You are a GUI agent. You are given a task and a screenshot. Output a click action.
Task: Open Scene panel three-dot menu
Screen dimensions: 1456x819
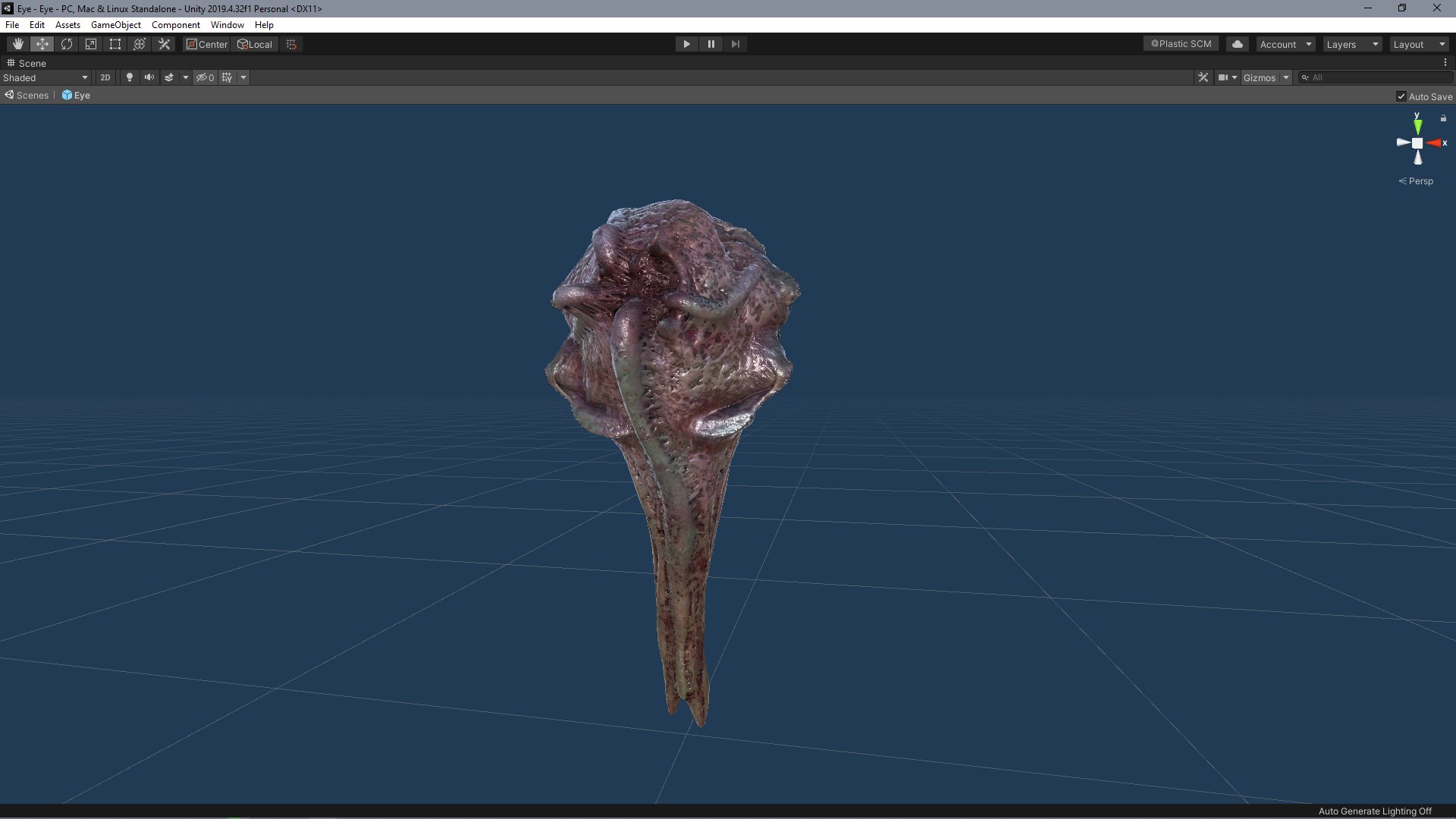[1445, 63]
